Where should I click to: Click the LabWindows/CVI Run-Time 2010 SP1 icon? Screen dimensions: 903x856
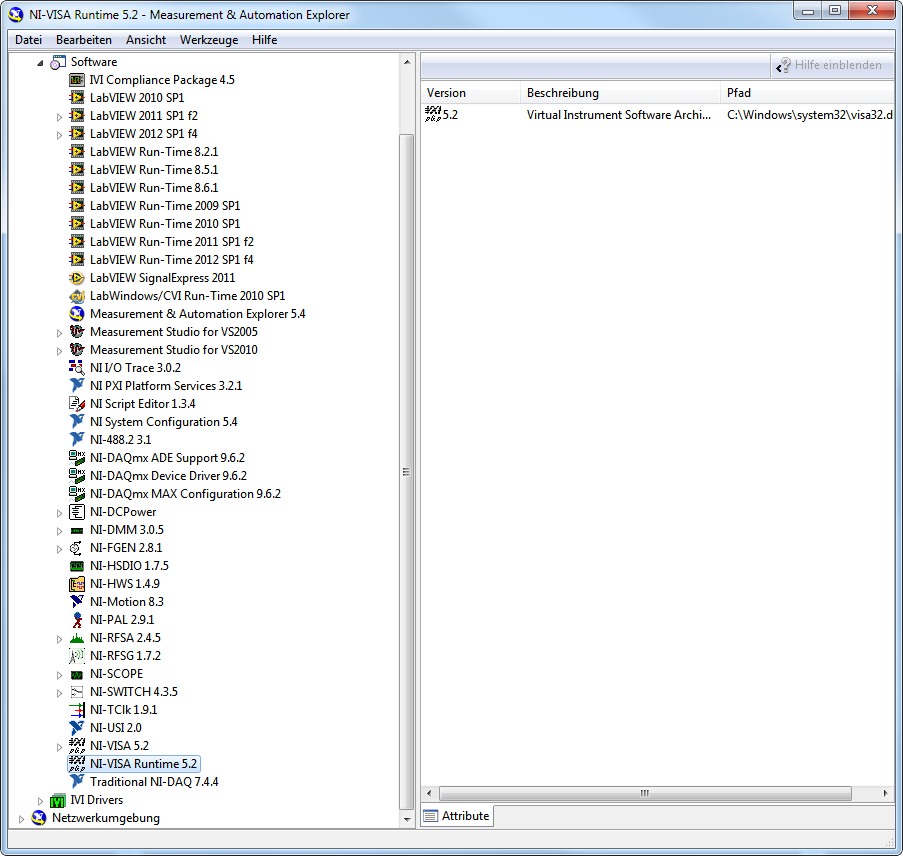77,296
